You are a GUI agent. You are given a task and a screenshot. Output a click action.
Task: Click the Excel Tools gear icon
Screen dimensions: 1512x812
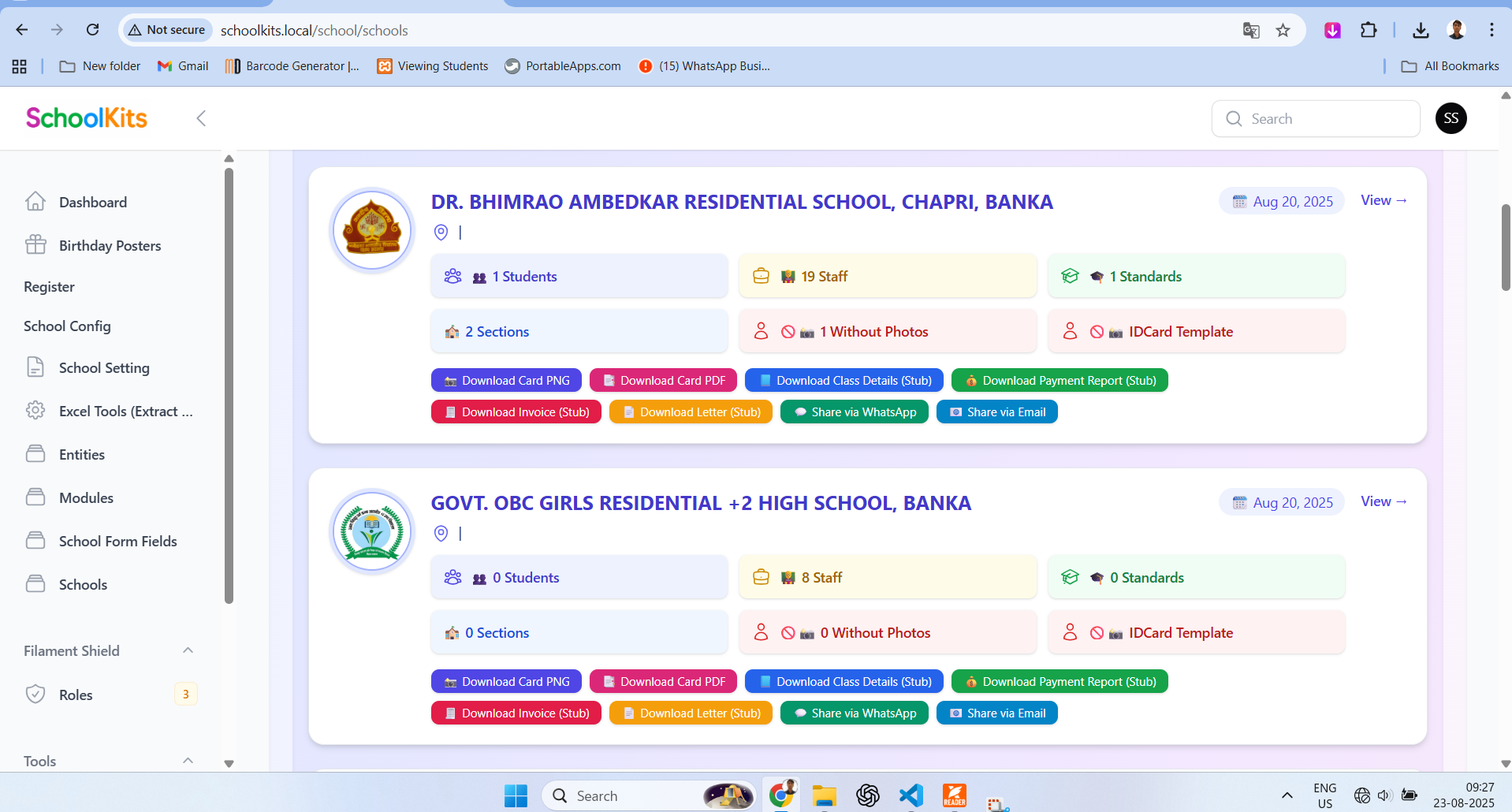(35, 411)
